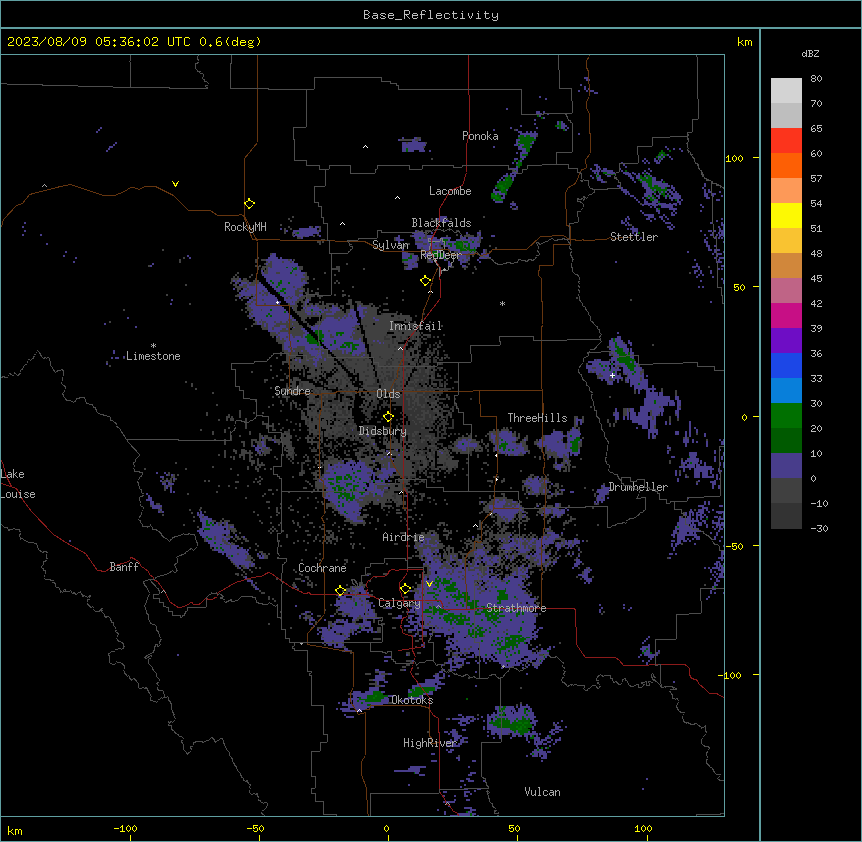
Task: Click the HighRiver label
Action: coord(430,743)
